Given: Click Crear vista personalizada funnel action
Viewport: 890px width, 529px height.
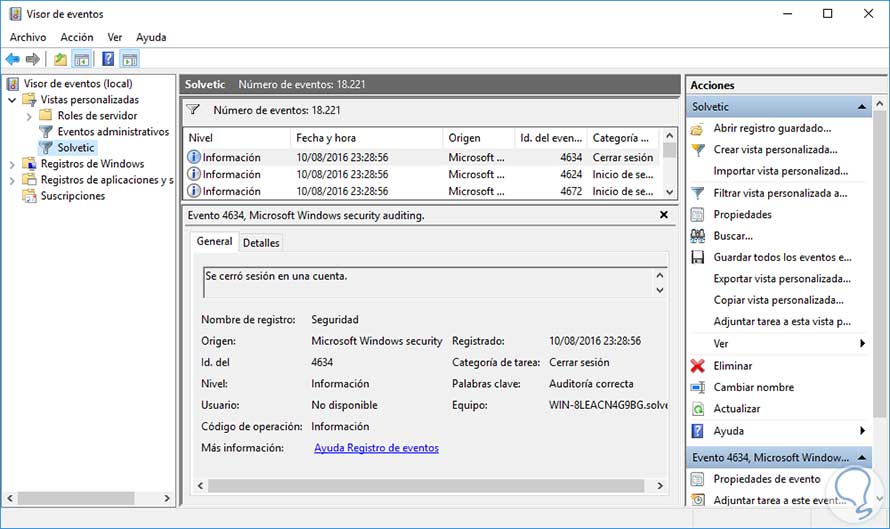Looking at the screenshot, I should (x=774, y=150).
